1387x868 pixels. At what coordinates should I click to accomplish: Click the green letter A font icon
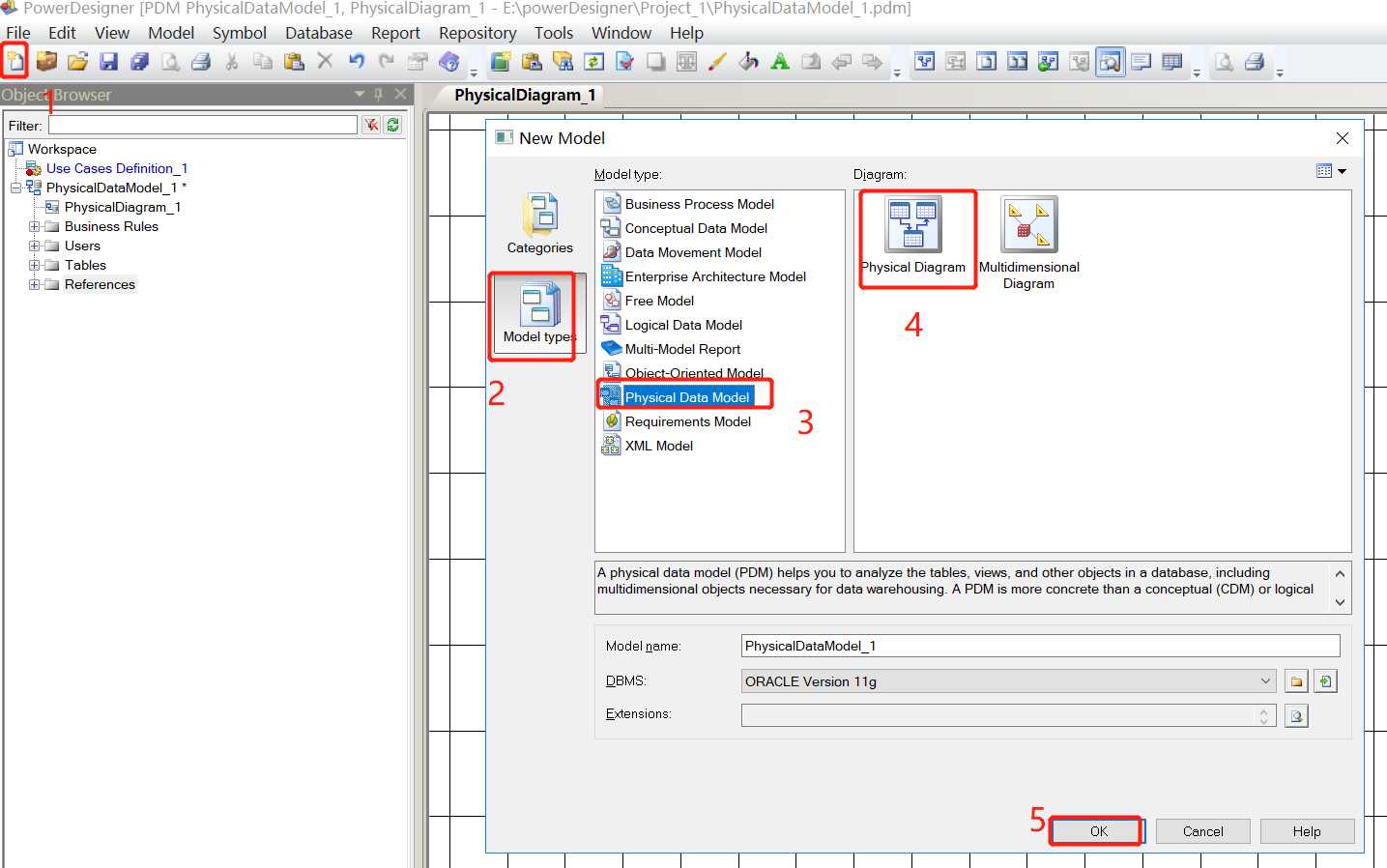pyautogui.click(x=780, y=62)
